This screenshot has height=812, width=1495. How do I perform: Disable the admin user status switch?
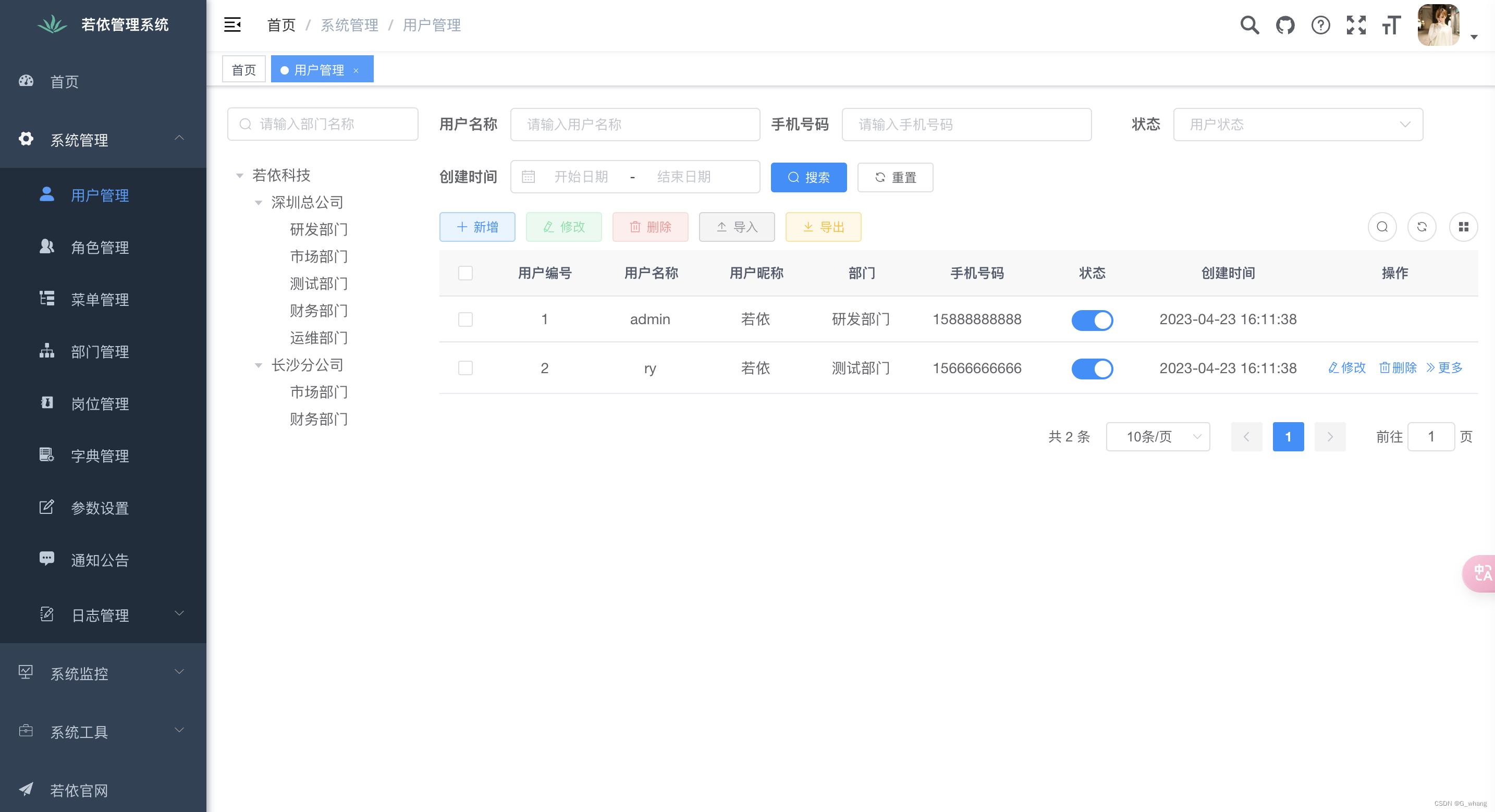[1092, 320]
